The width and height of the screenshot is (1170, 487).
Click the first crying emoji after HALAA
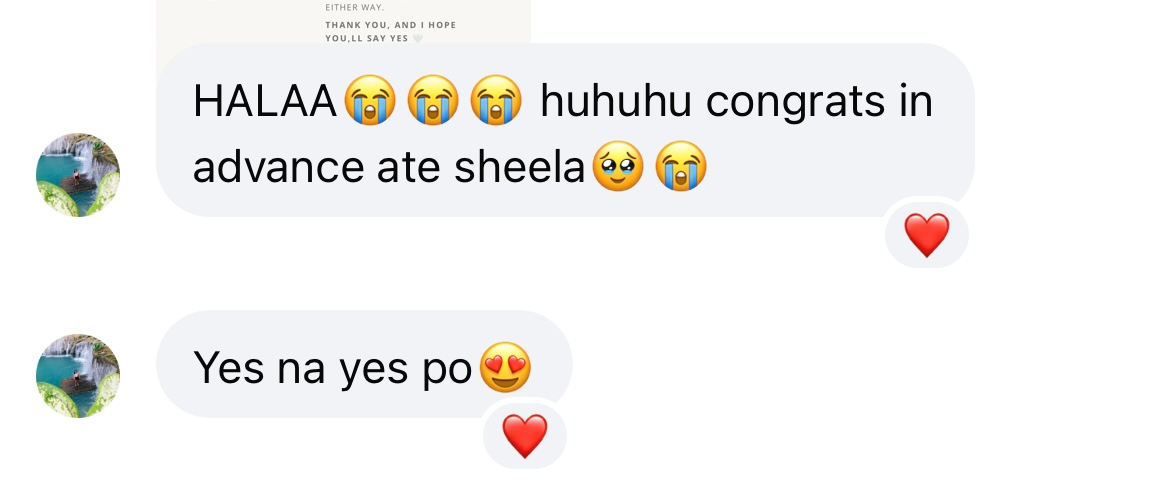point(370,100)
